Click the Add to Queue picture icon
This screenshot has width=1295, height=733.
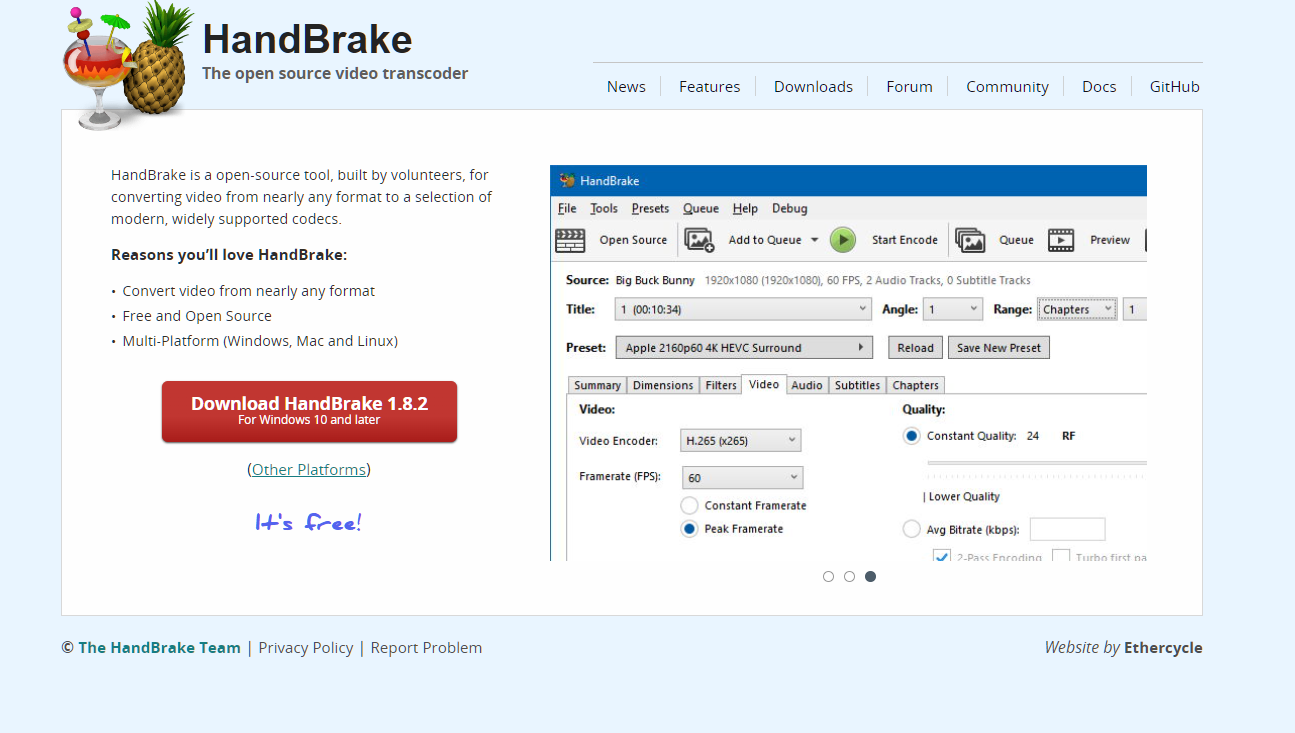699,240
